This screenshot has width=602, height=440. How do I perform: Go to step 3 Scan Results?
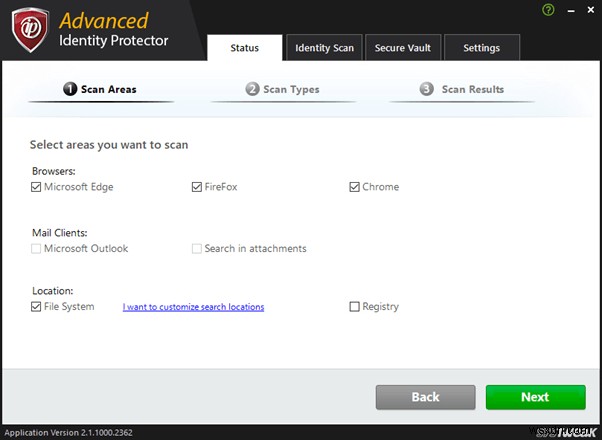tap(461, 89)
